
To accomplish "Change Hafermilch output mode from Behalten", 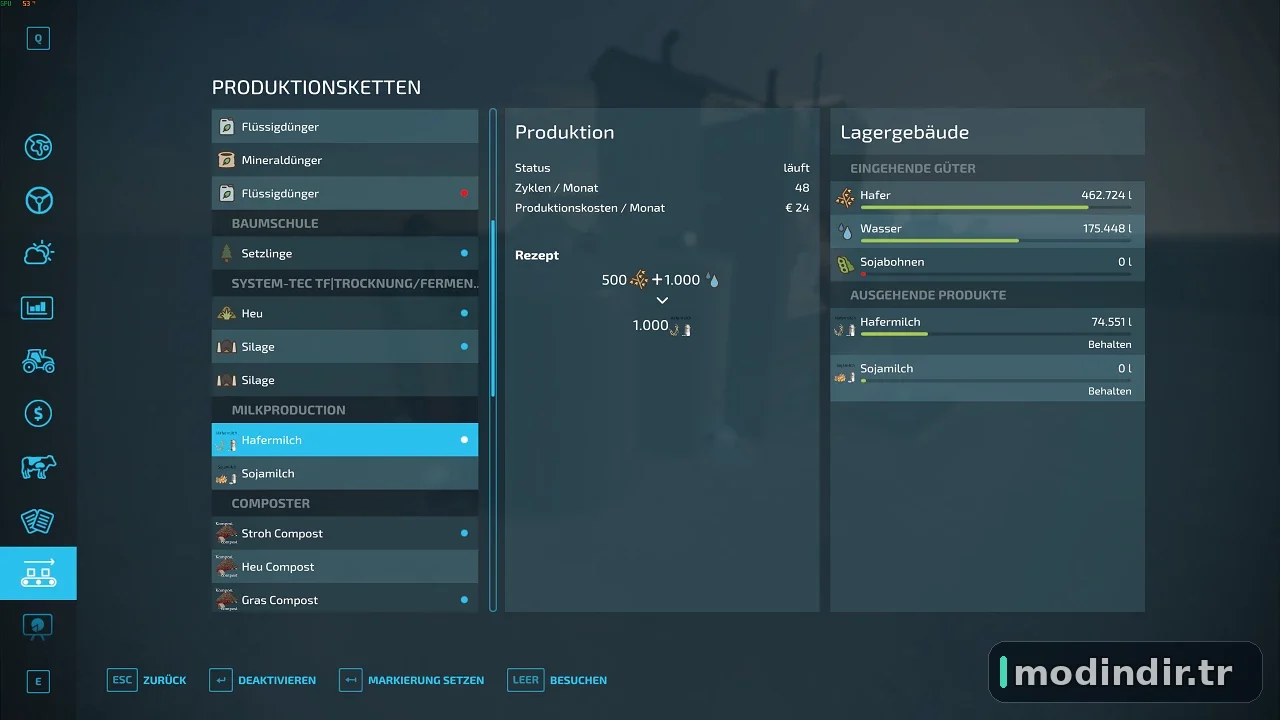I will pyautogui.click(x=1109, y=344).
